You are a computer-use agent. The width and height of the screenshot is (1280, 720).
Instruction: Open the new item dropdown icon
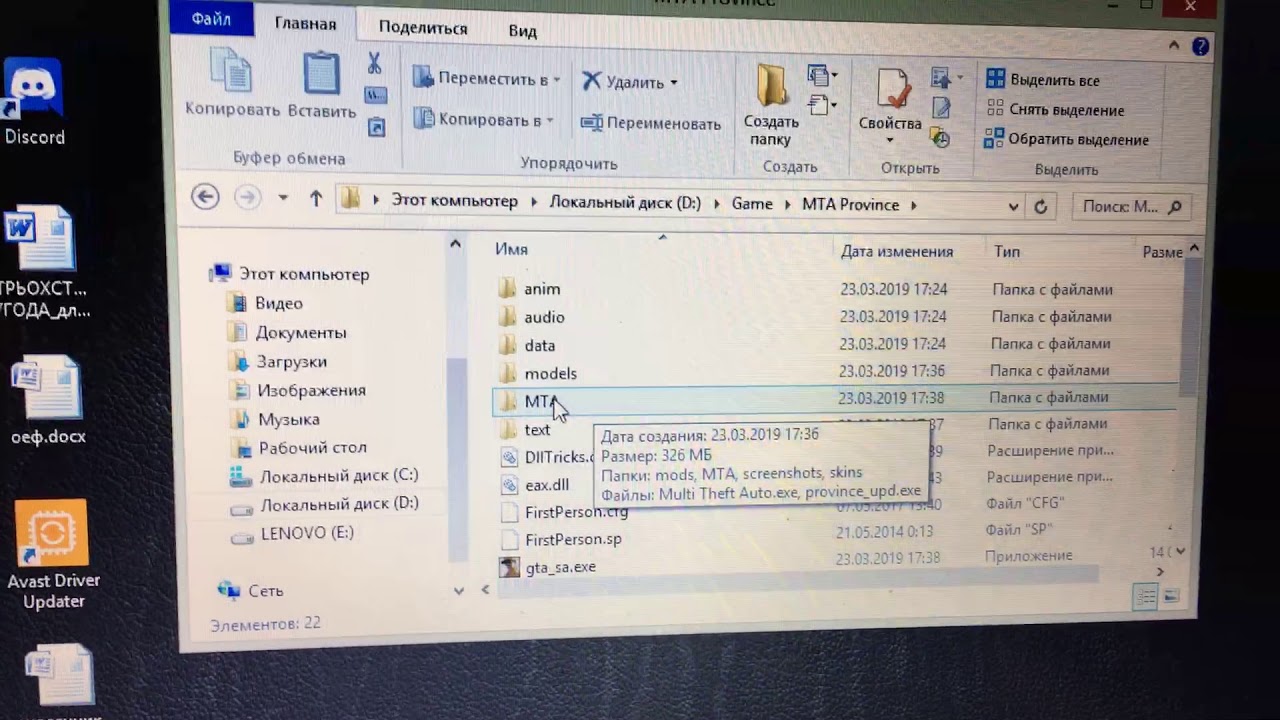[822, 75]
